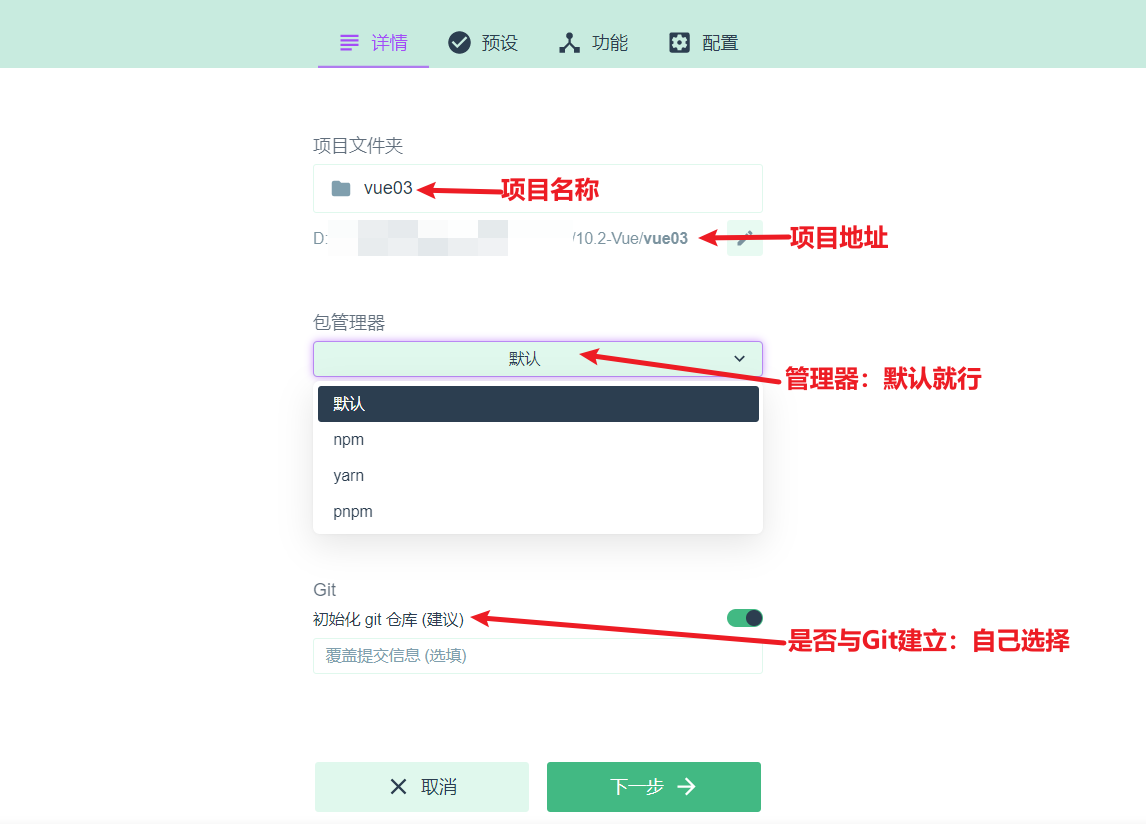Click the 项目文件夹 label
1146x824 pixels.
[358, 145]
